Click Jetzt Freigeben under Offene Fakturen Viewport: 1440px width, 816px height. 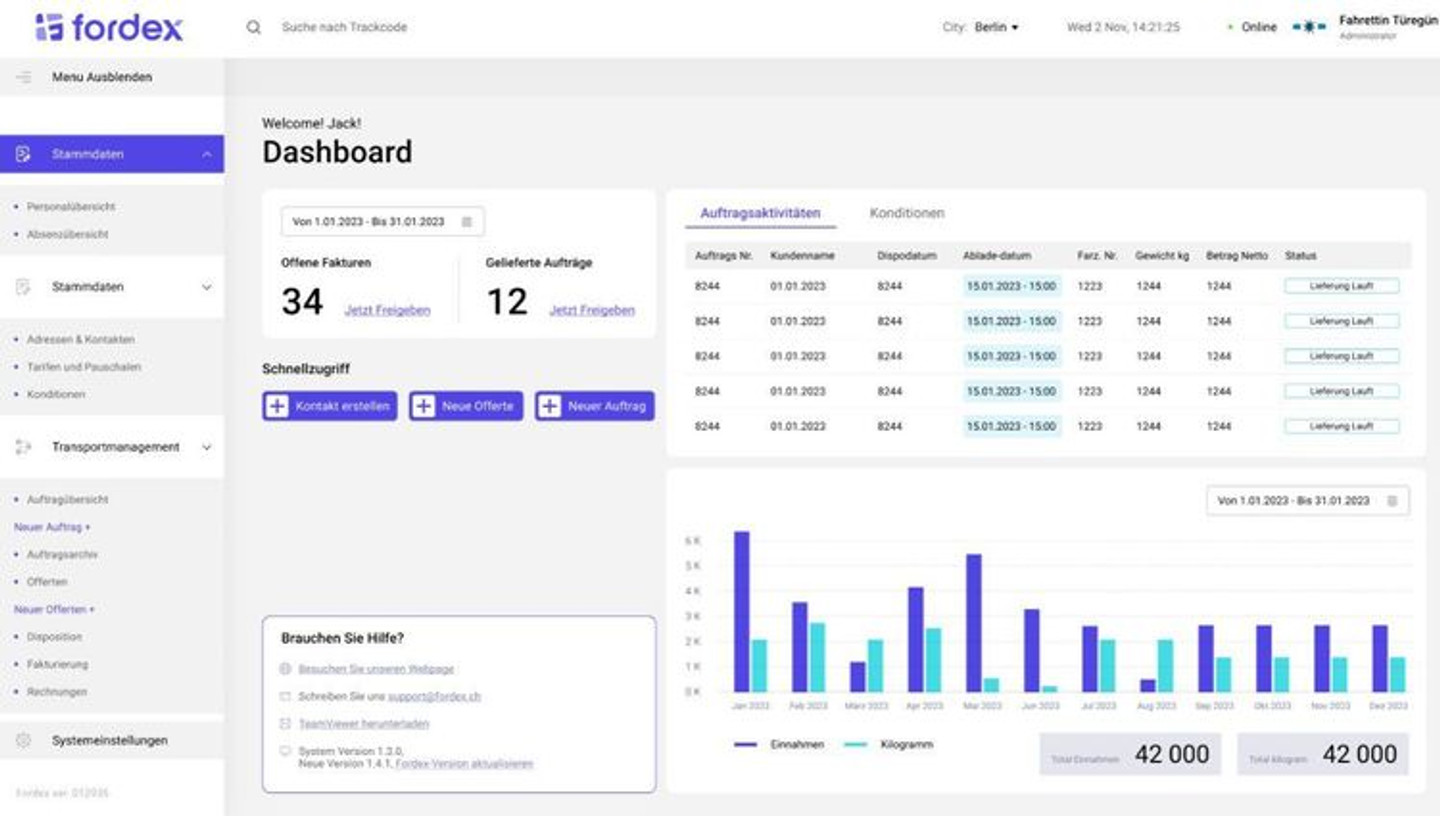pyautogui.click(x=387, y=310)
